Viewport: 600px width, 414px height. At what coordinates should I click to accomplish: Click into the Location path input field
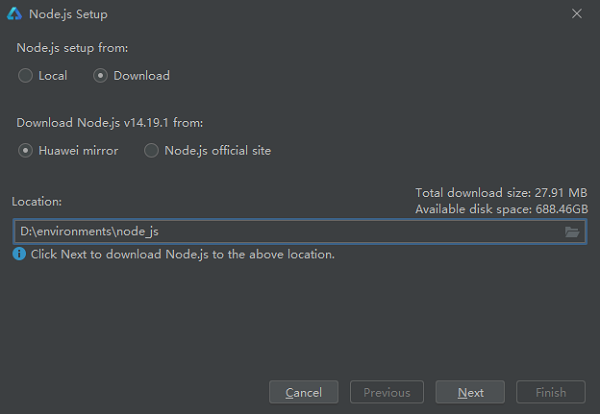(x=280, y=232)
